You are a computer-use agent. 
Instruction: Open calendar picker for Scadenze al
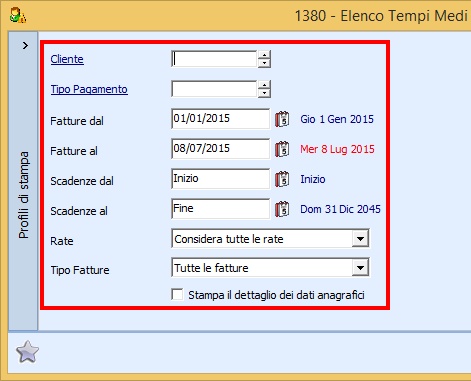[x=282, y=209]
